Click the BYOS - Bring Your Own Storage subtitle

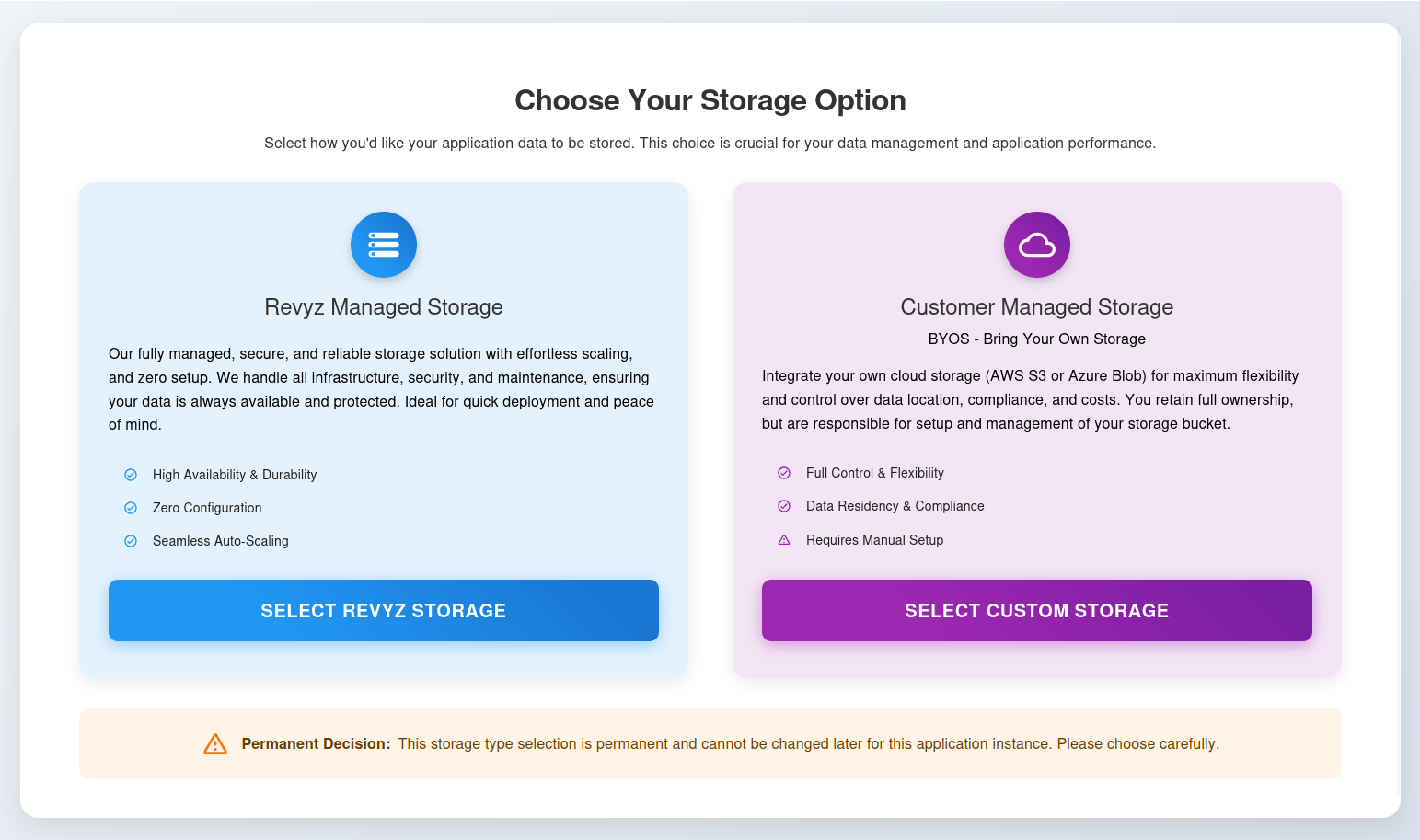(1036, 339)
